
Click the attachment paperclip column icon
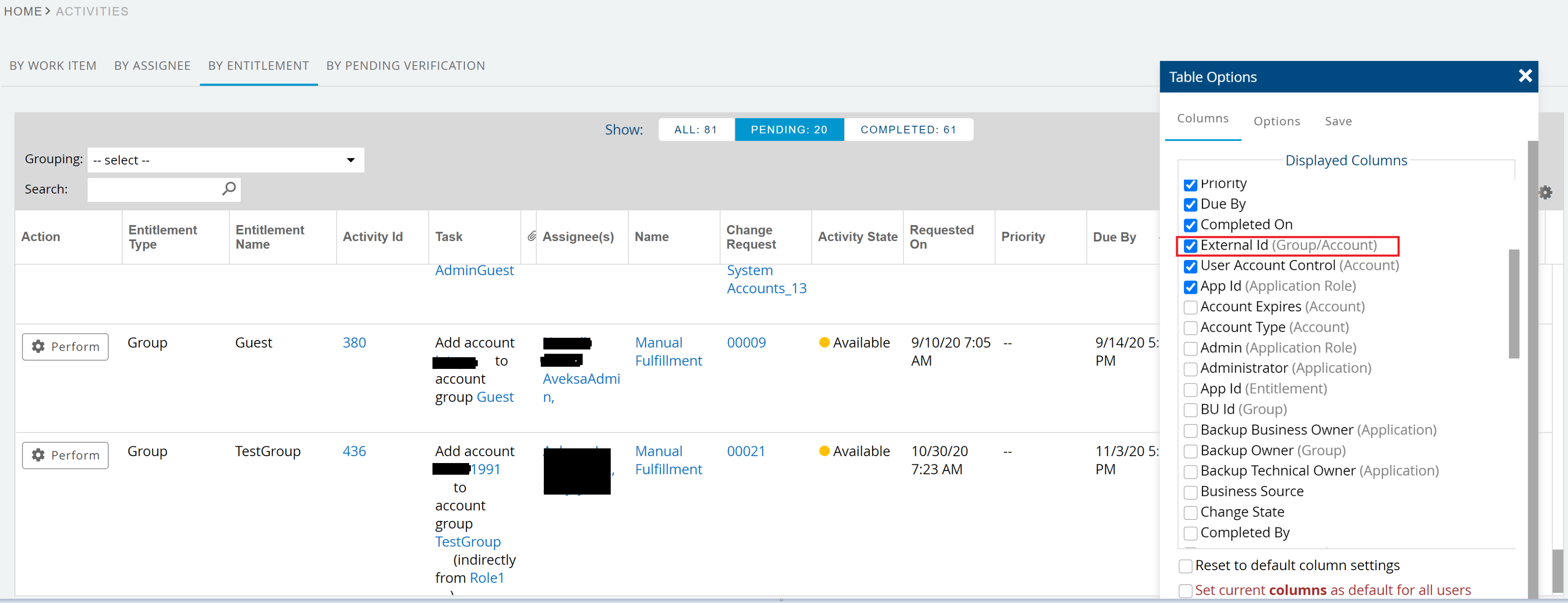coord(531,236)
